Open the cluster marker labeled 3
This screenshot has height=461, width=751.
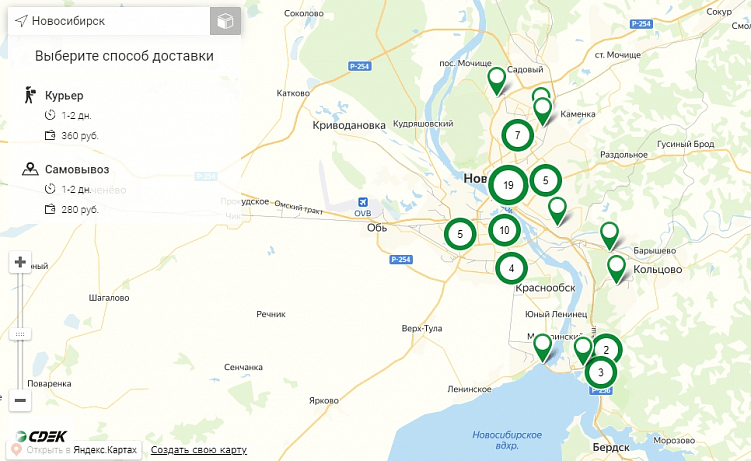tap(601, 372)
